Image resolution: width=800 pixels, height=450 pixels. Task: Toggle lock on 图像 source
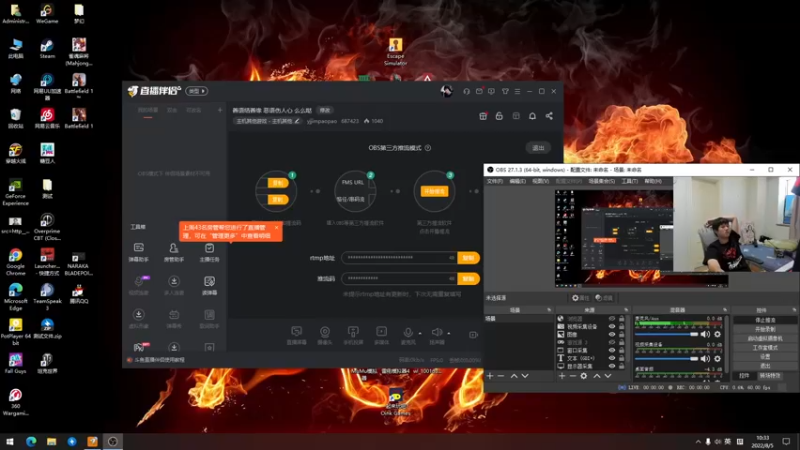click(621, 335)
